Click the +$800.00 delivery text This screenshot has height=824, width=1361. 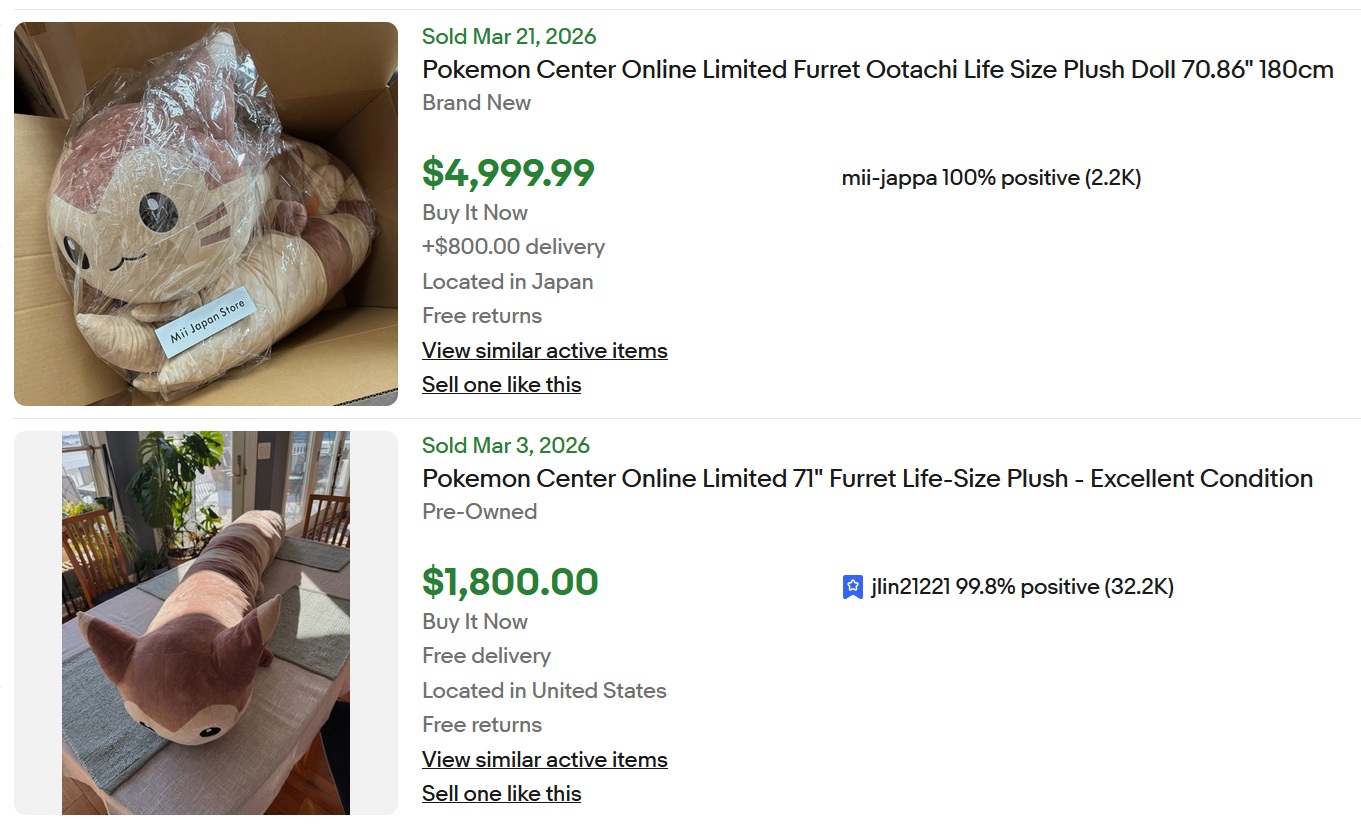(x=513, y=247)
